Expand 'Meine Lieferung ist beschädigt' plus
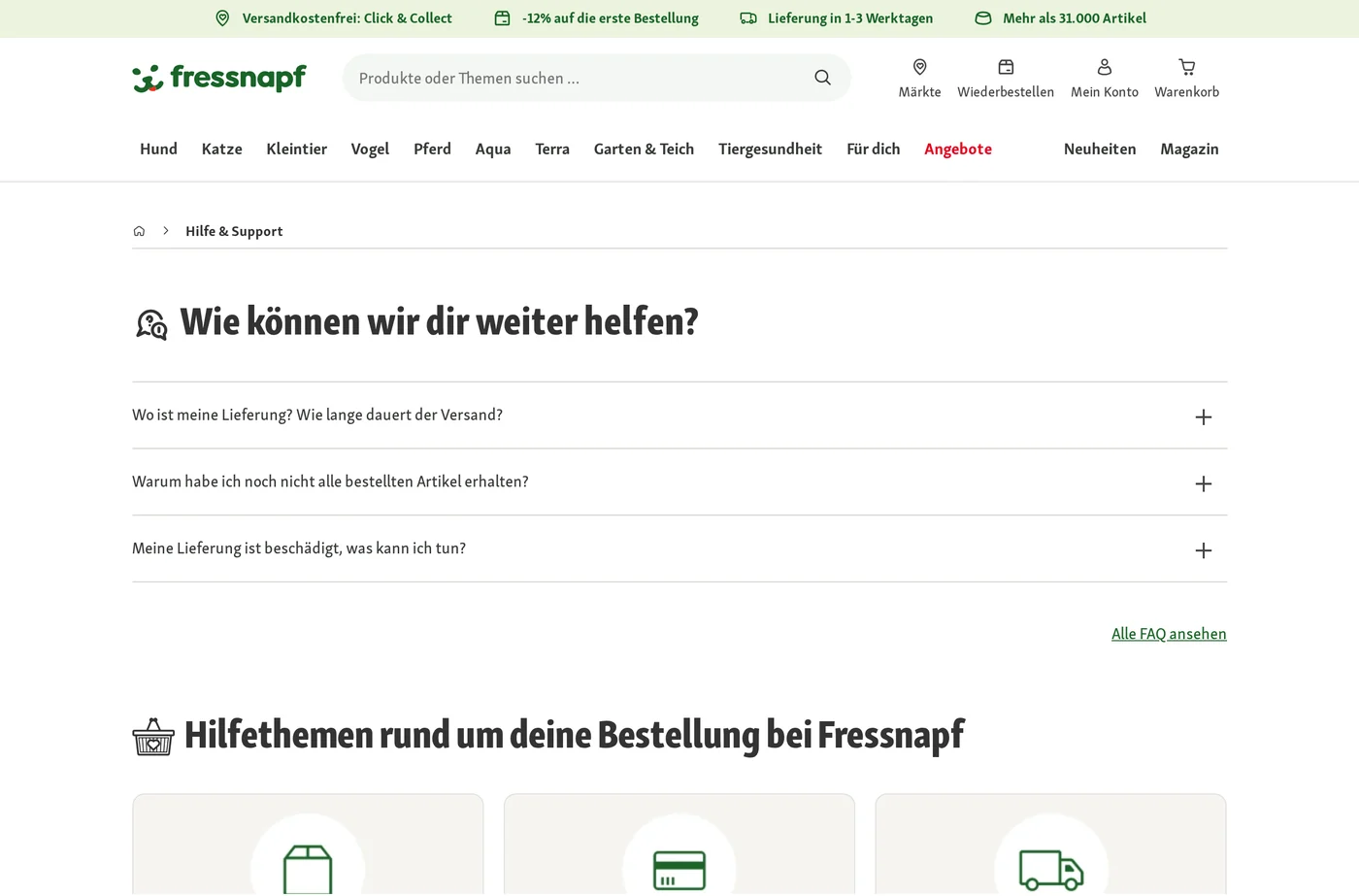Viewport: 1359px width, 896px height. [1204, 550]
